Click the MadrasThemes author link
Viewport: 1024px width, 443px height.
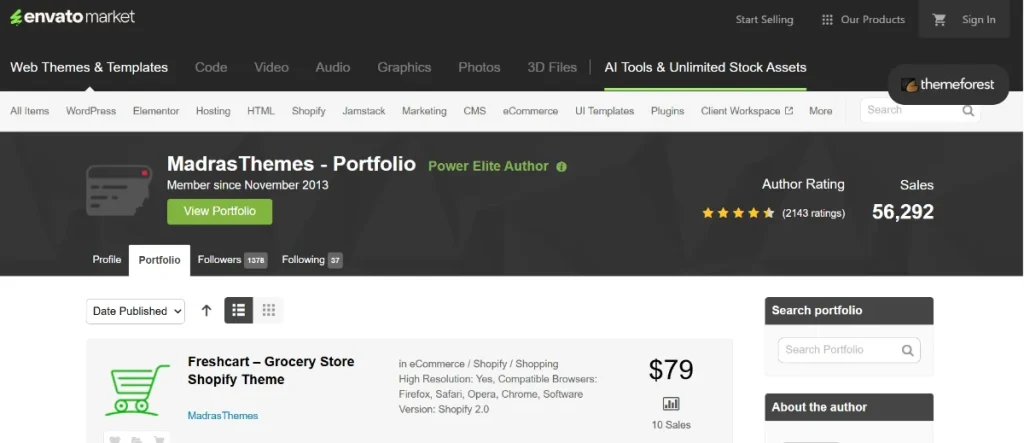click(x=223, y=416)
